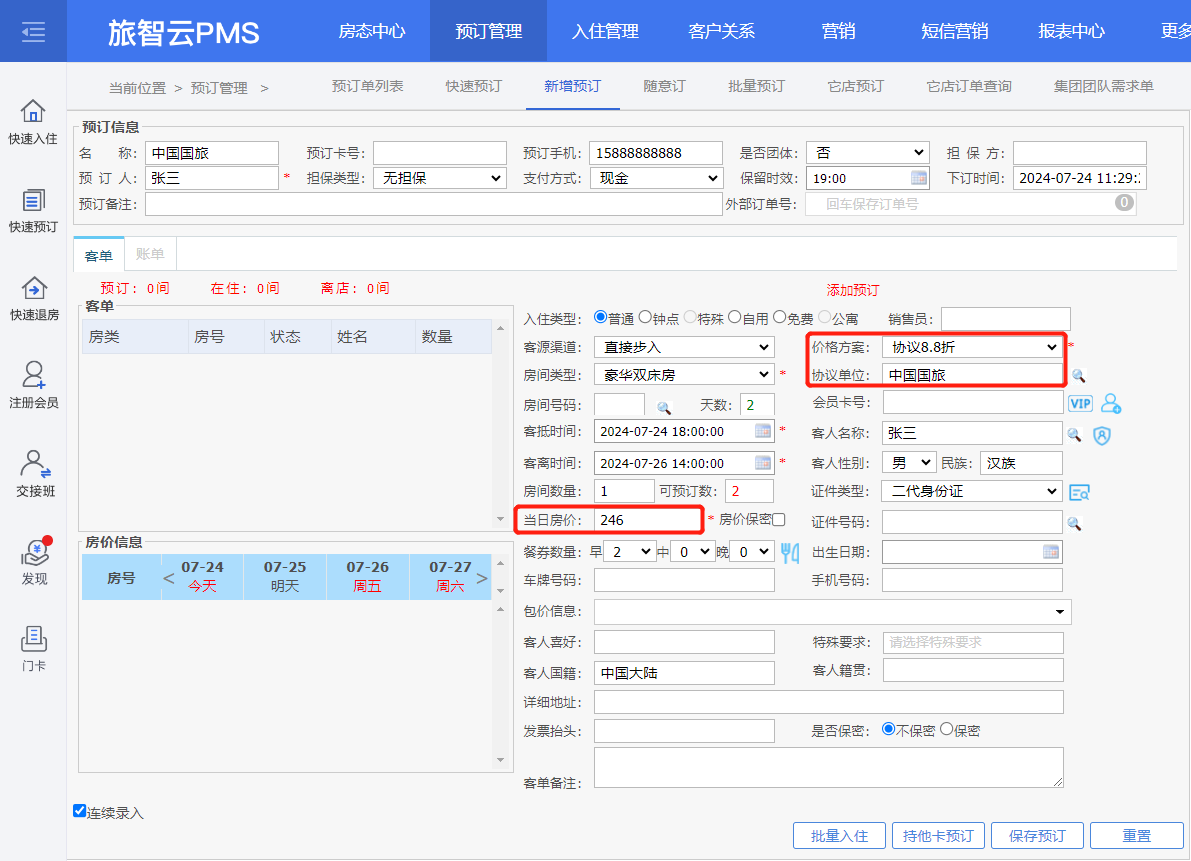The image size is (1191, 861).
Task: Open 客户关系 in top menu
Action: click(x=722, y=31)
